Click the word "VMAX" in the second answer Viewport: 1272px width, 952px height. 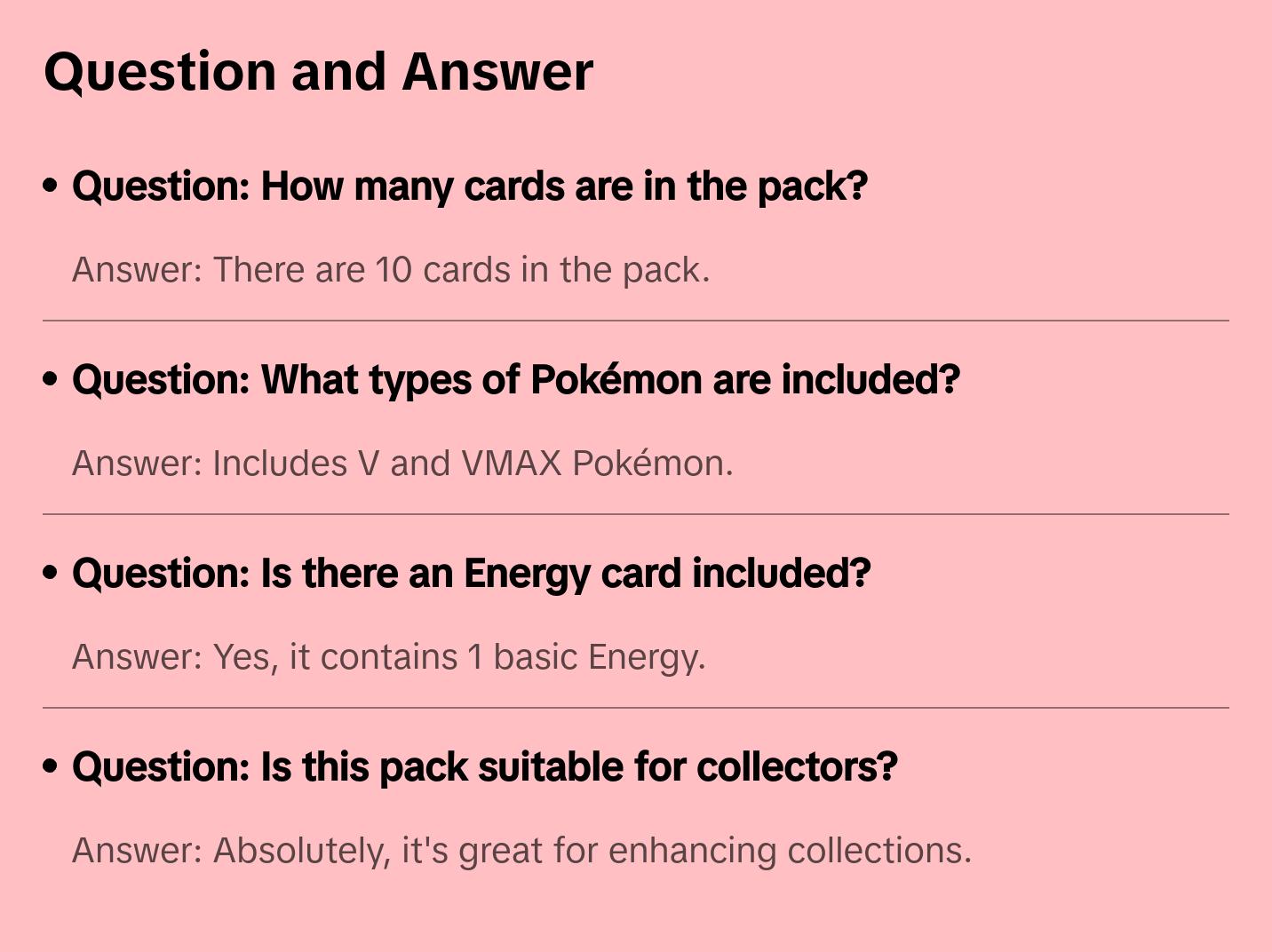pyautogui.click(x=512, y=464)
